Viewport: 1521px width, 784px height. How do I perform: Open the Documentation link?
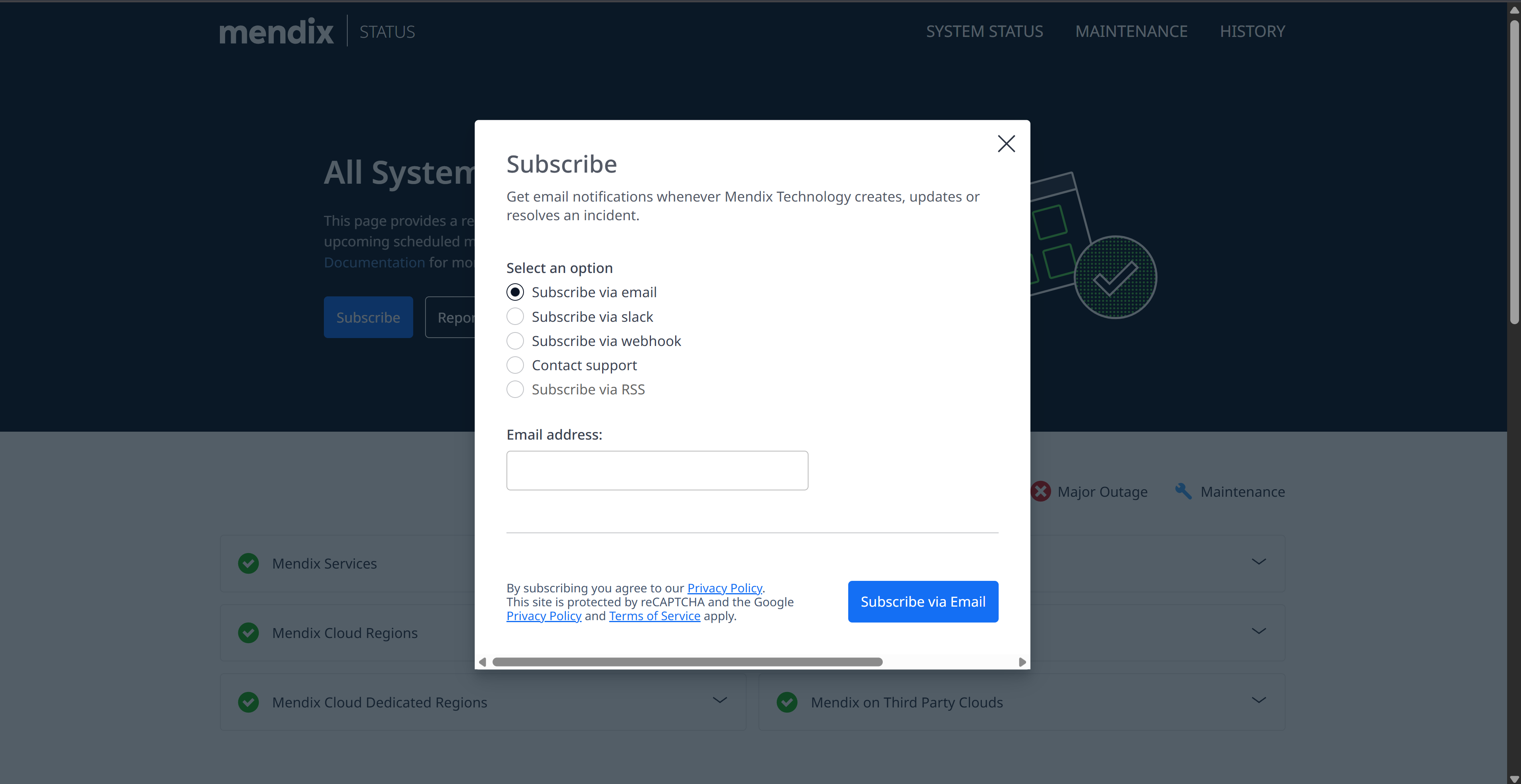[x=374, y=262]
